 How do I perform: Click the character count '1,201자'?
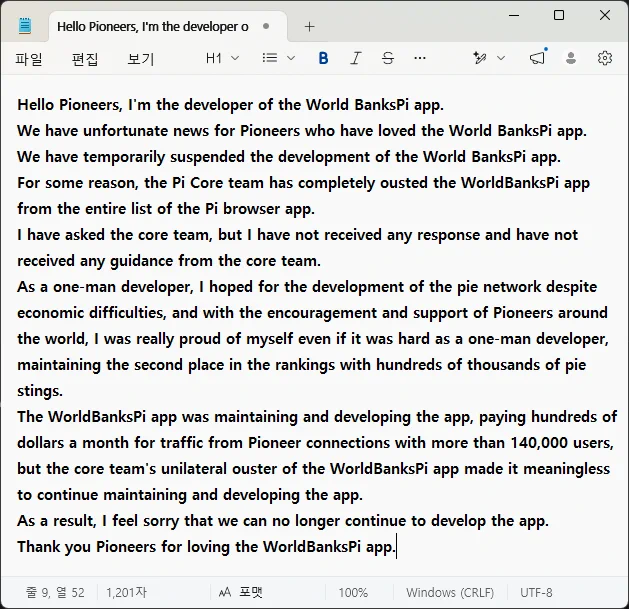(x=126, y=593)
